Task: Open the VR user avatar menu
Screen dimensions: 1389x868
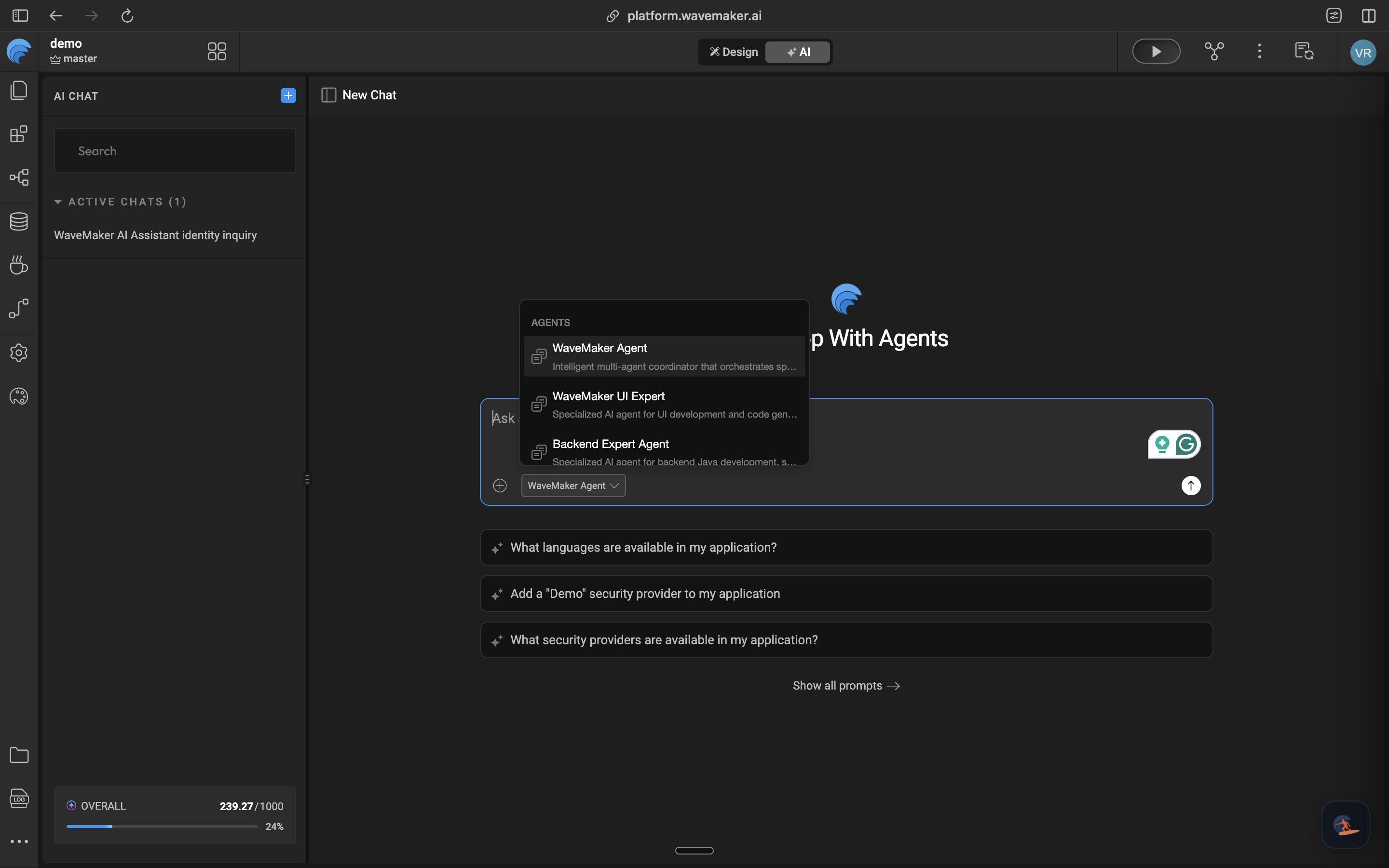Action: click(x=1362, y=53)
